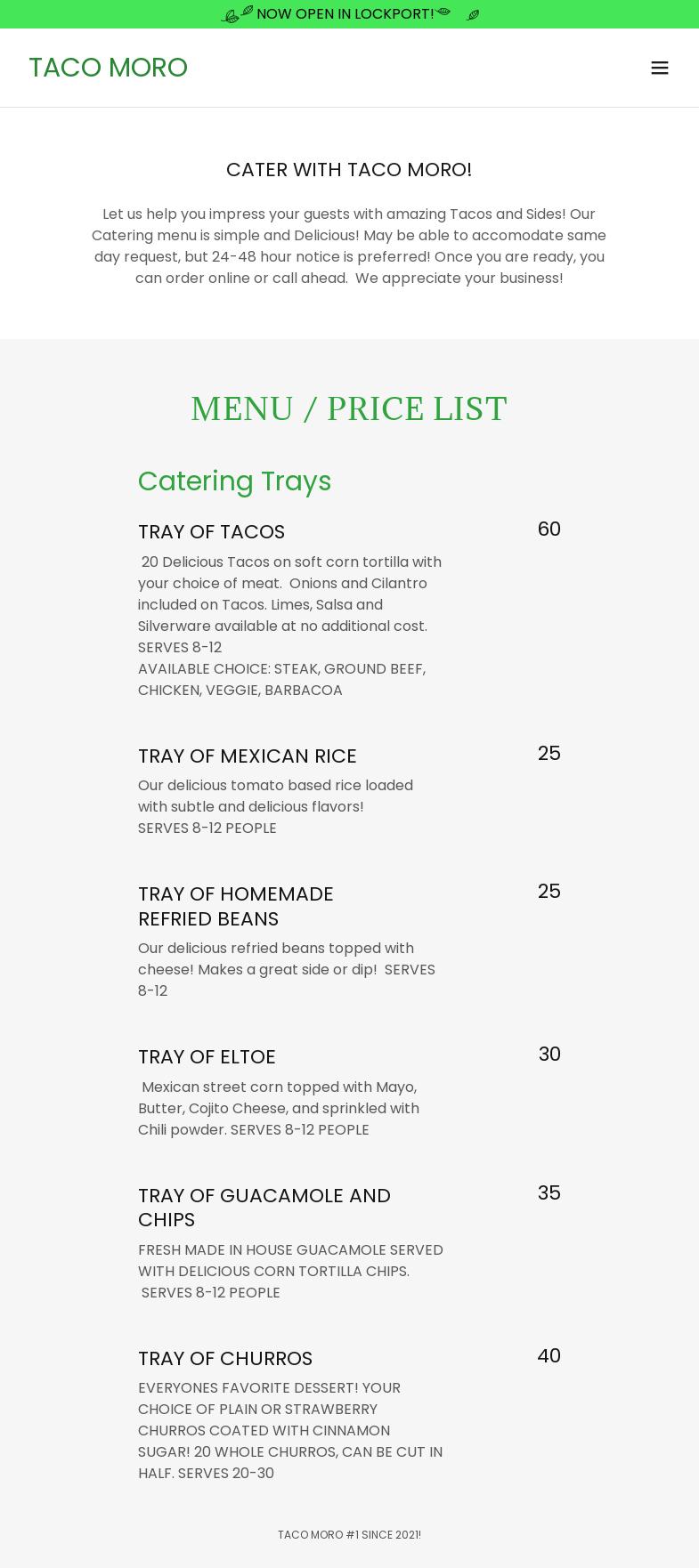Click the 25 price beside Mexican Rice
Viewport: 699px width, 1568px height.
(x=549, y=754)
